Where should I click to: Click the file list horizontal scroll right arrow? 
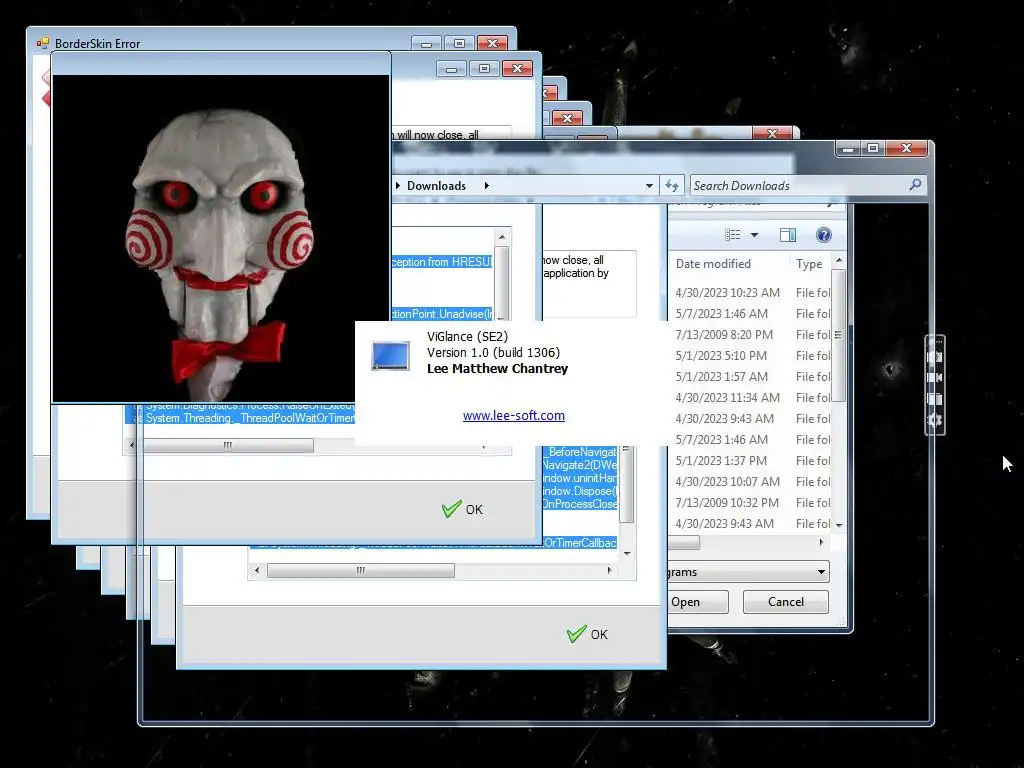click(x=822, y=542)
